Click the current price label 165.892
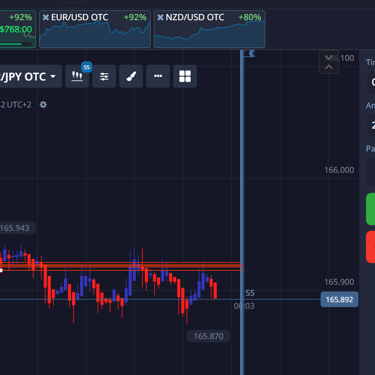 [x=339, y=299]
